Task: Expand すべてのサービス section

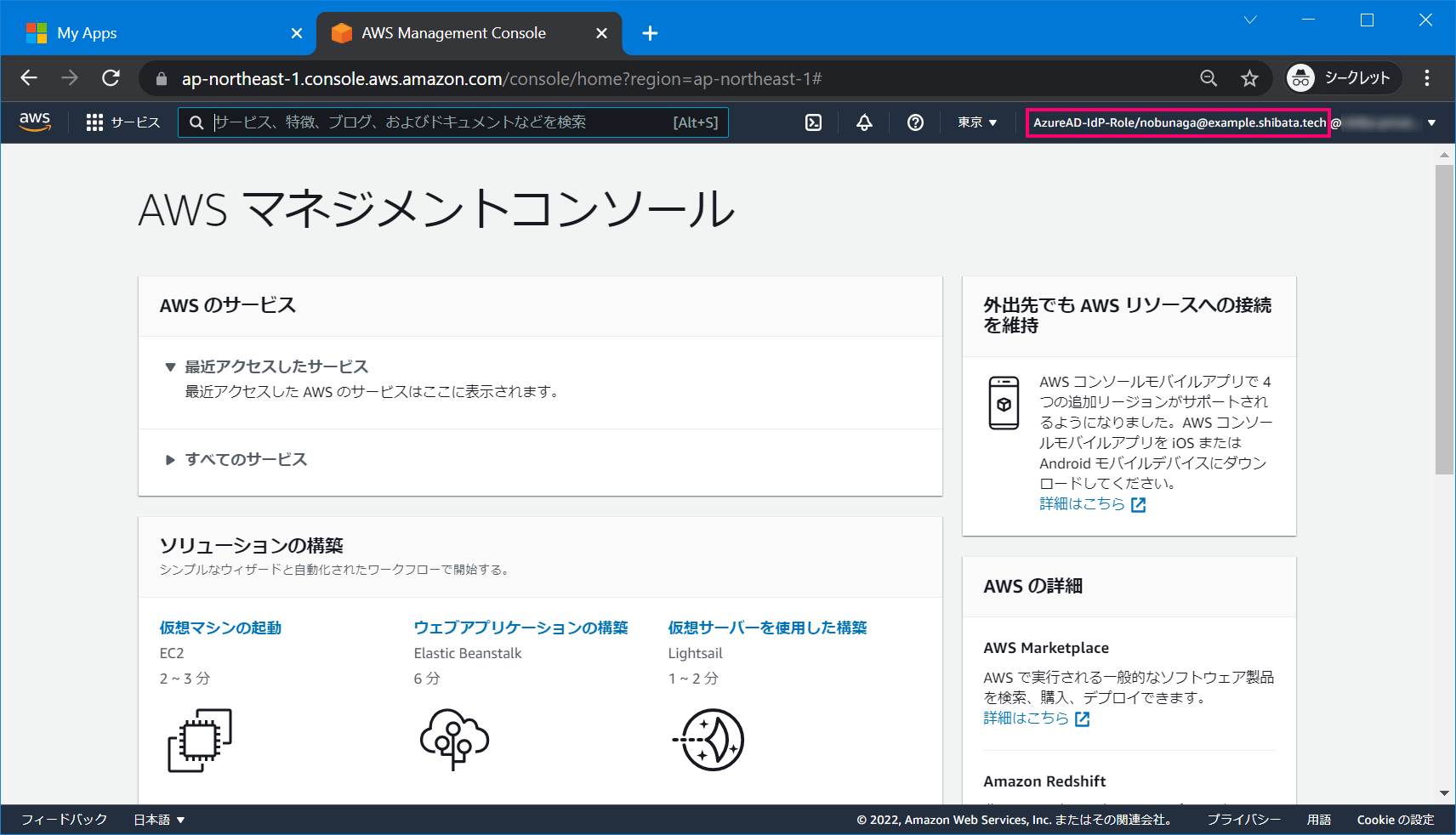Action: (170, 460)
